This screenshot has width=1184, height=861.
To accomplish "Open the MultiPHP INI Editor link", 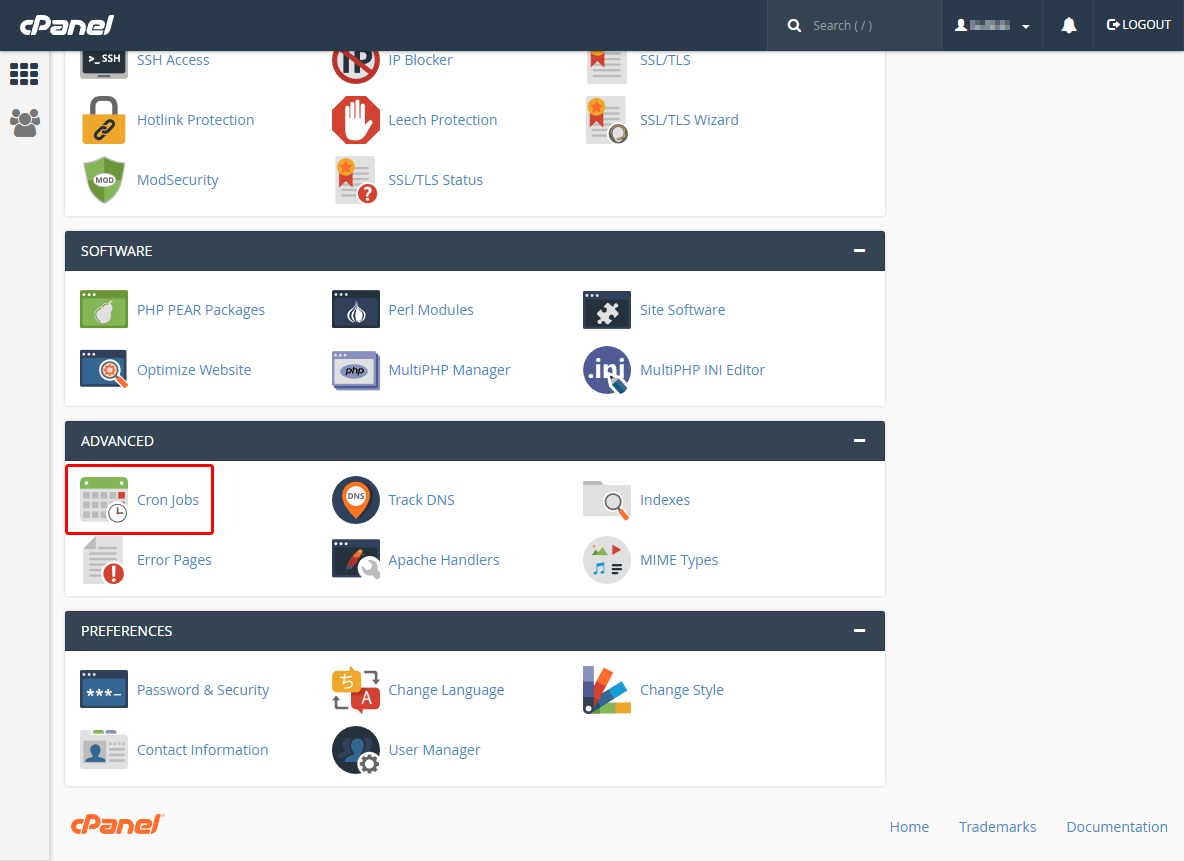I will coord(702,370).
